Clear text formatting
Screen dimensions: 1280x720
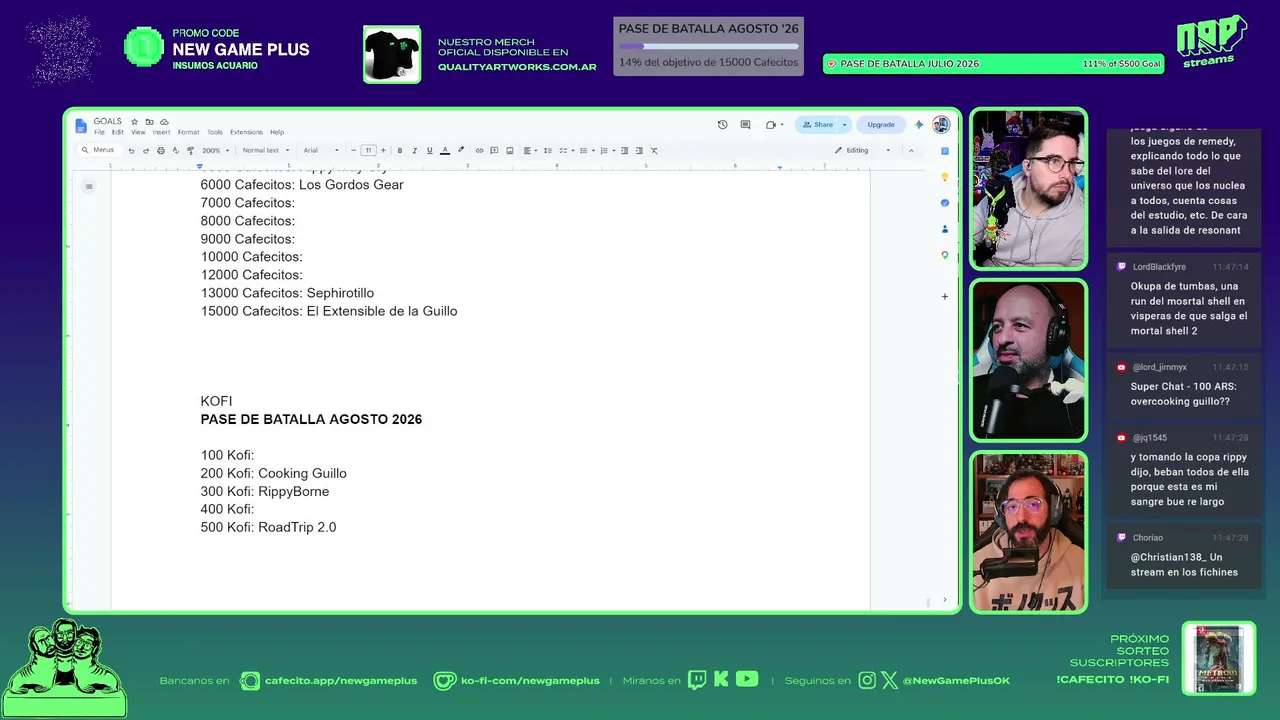click(x=654, y=151)
